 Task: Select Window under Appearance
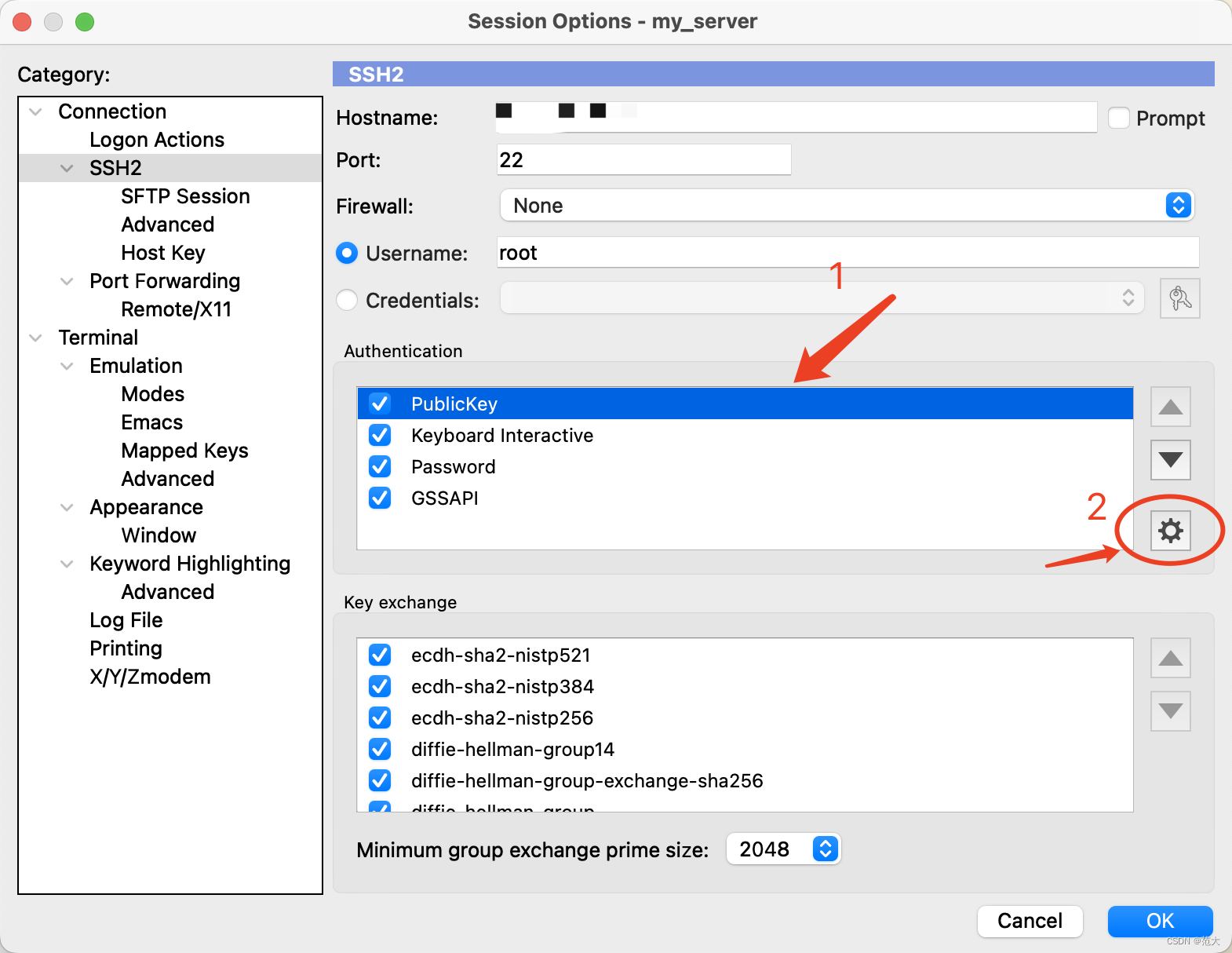point(159,535)
